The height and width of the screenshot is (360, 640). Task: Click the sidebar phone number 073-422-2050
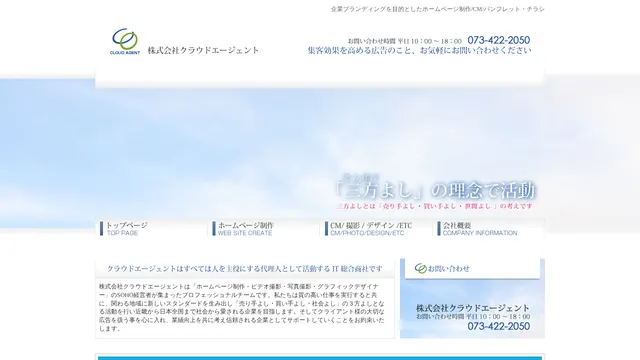click(x=499, y=326)
